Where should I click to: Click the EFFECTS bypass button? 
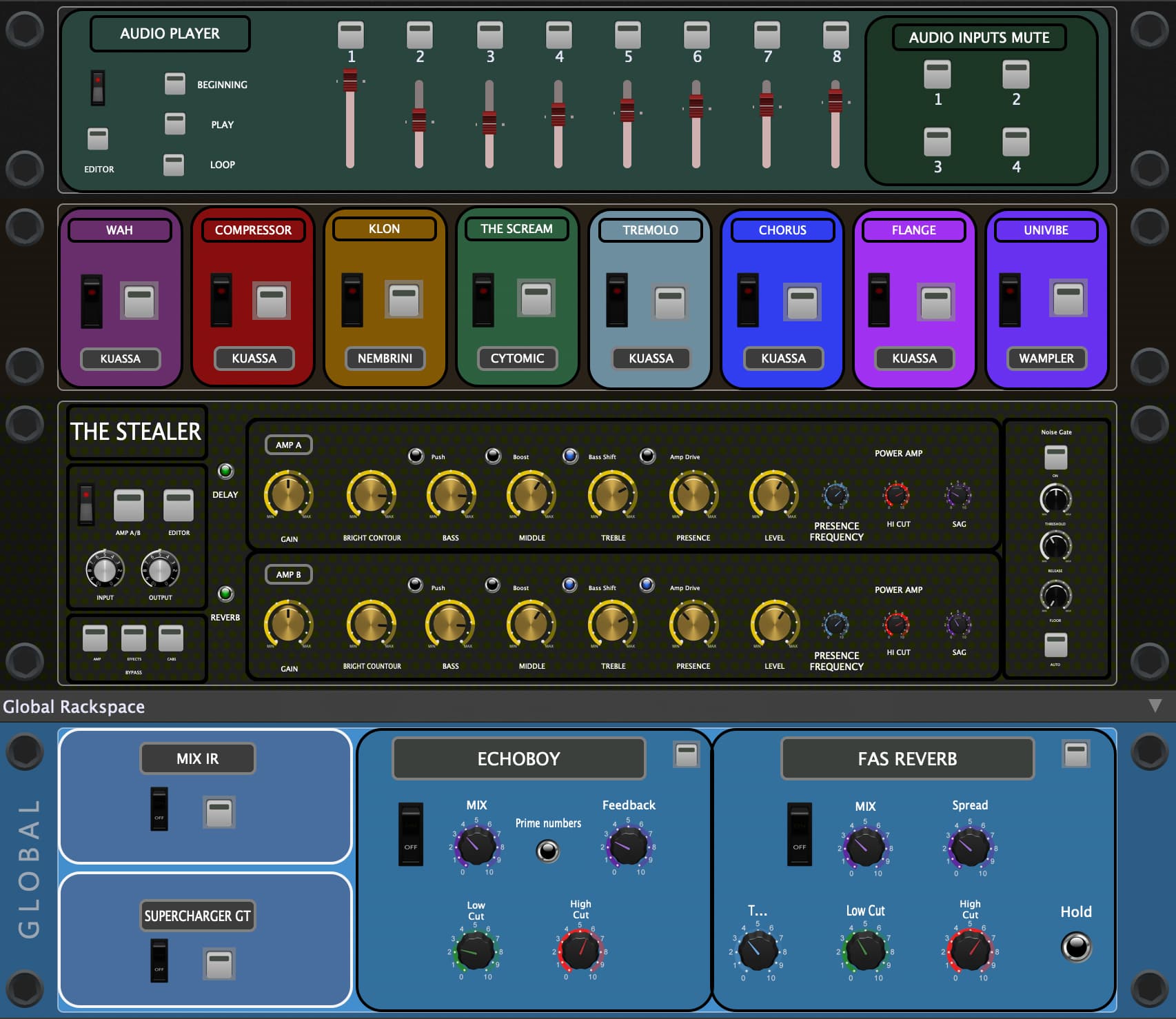pyautogui.click(x=134, y=638)
